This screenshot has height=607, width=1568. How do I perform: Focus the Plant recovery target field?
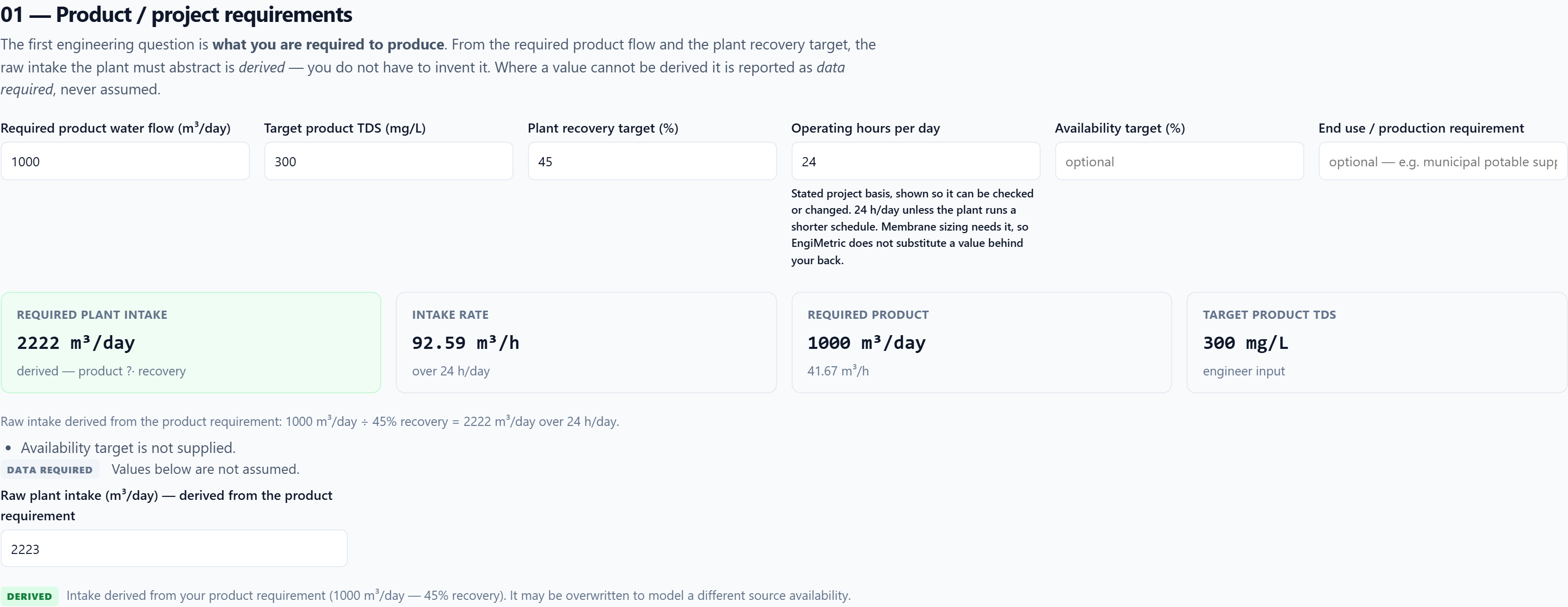pyautogui.click(x=652, y=161)
